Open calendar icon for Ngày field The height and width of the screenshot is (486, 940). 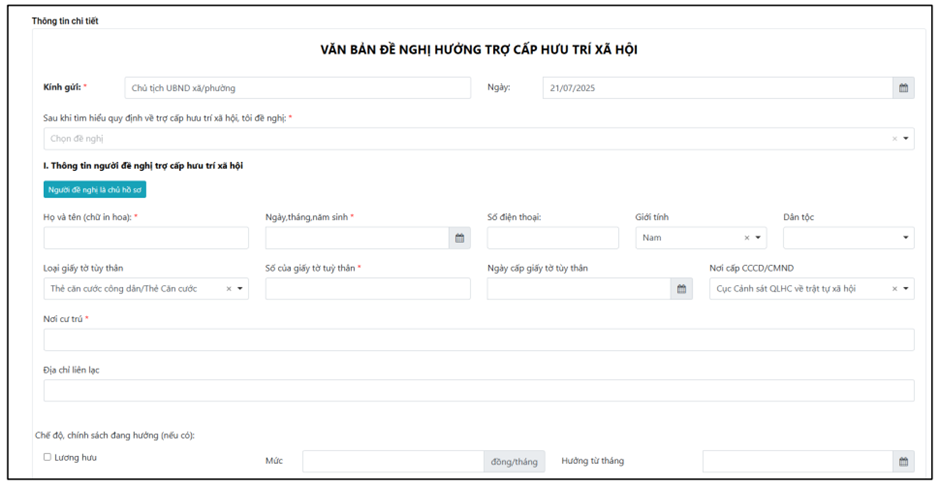(903, 88)
